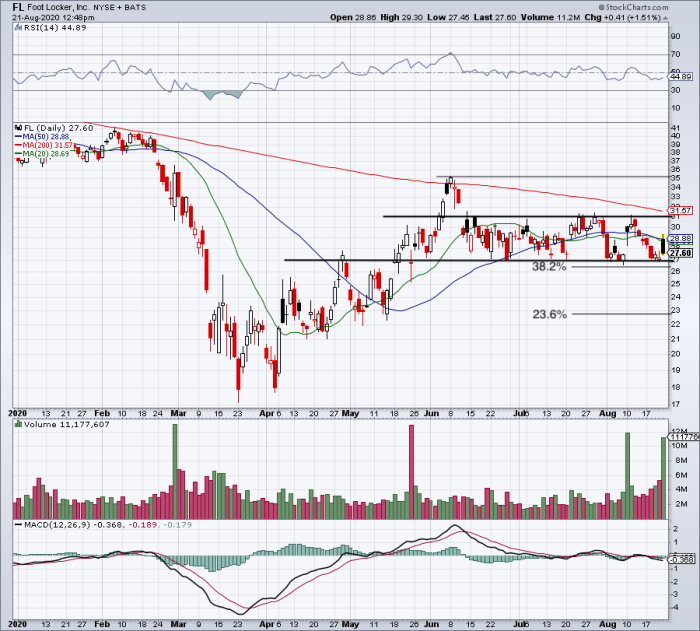700x631 pixels.
Task: Click the tall red late-May volume spike bar
Action: [x=411, y=472]
